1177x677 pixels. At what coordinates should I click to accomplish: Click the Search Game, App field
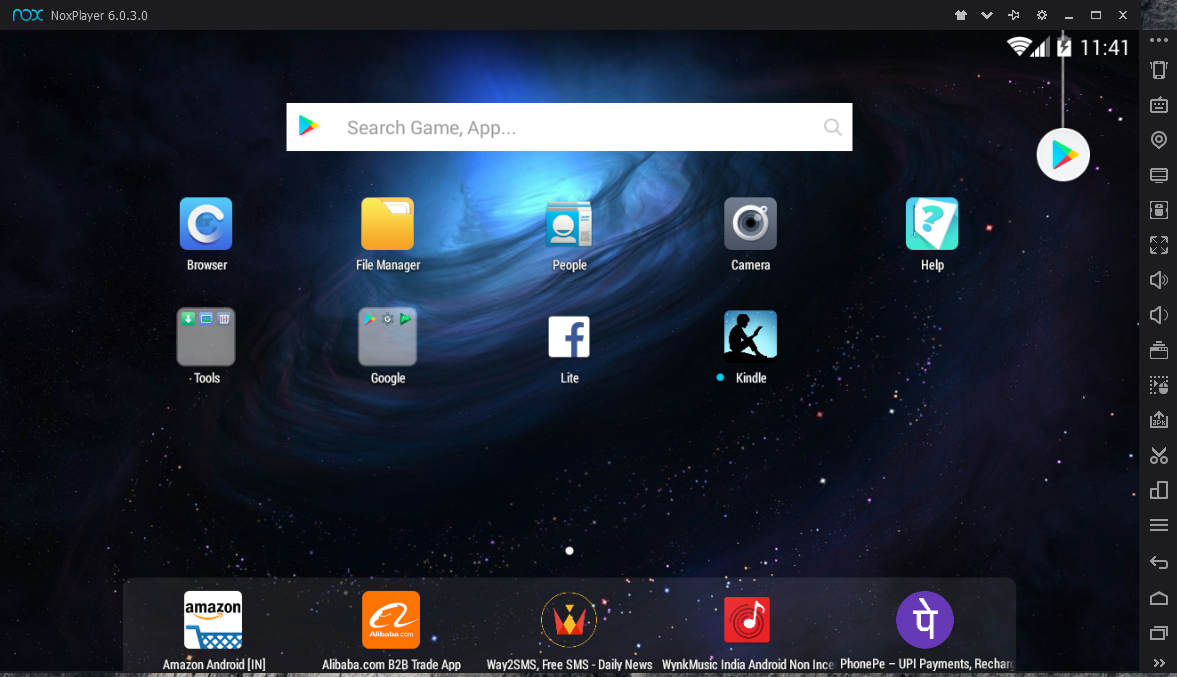(x=569, y=127)
